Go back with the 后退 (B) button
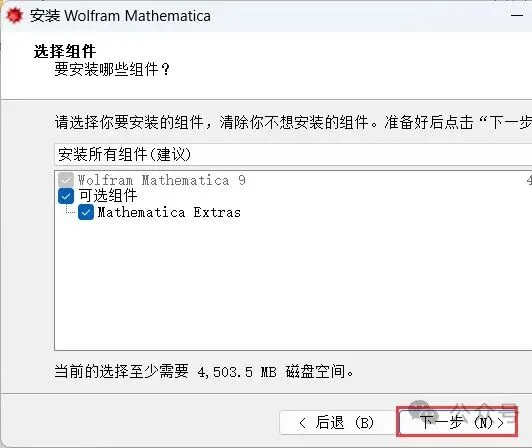 [337, 423]
